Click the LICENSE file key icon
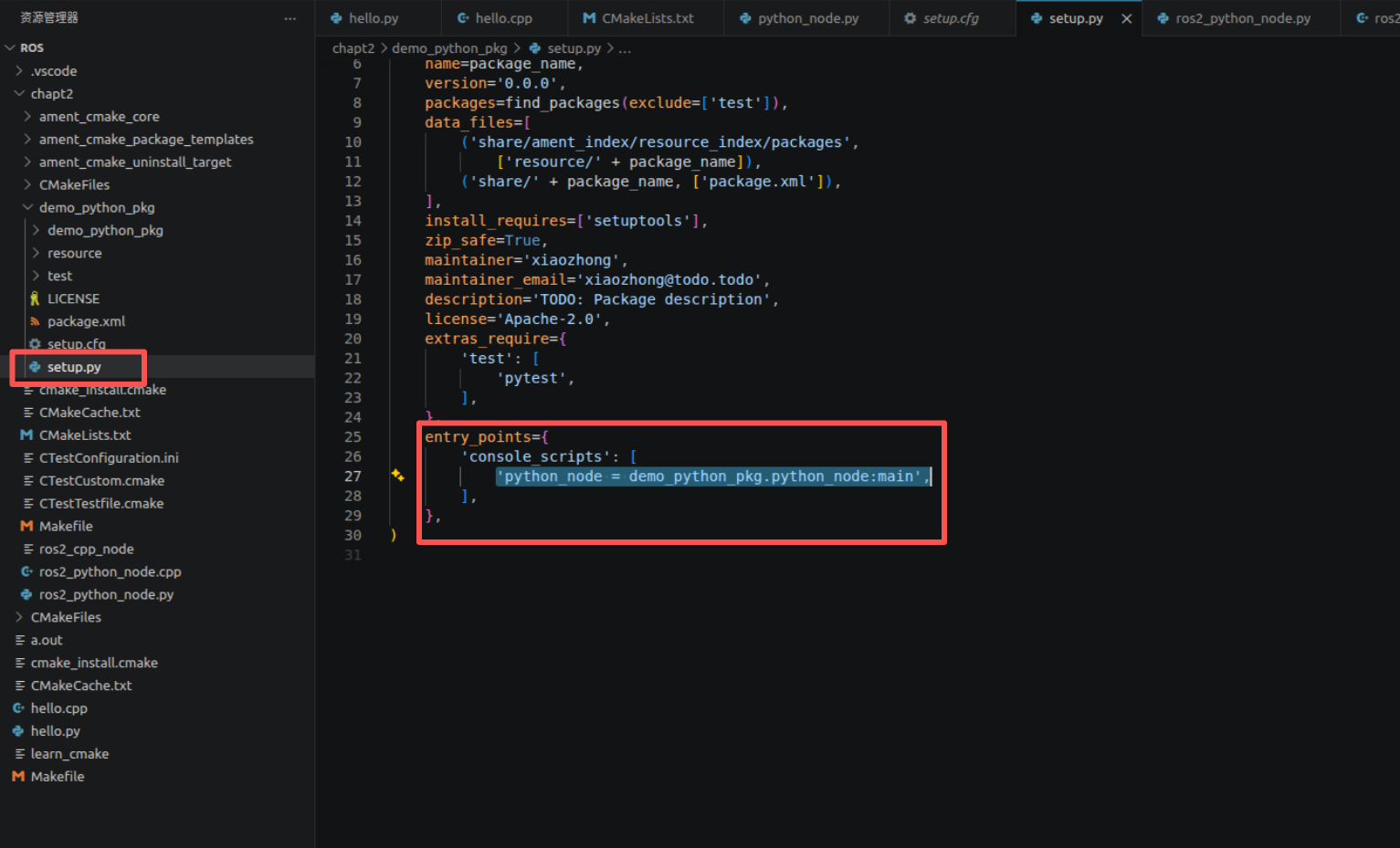The image size is (1400, 848). pyautogui.click(x=35, y=298)
